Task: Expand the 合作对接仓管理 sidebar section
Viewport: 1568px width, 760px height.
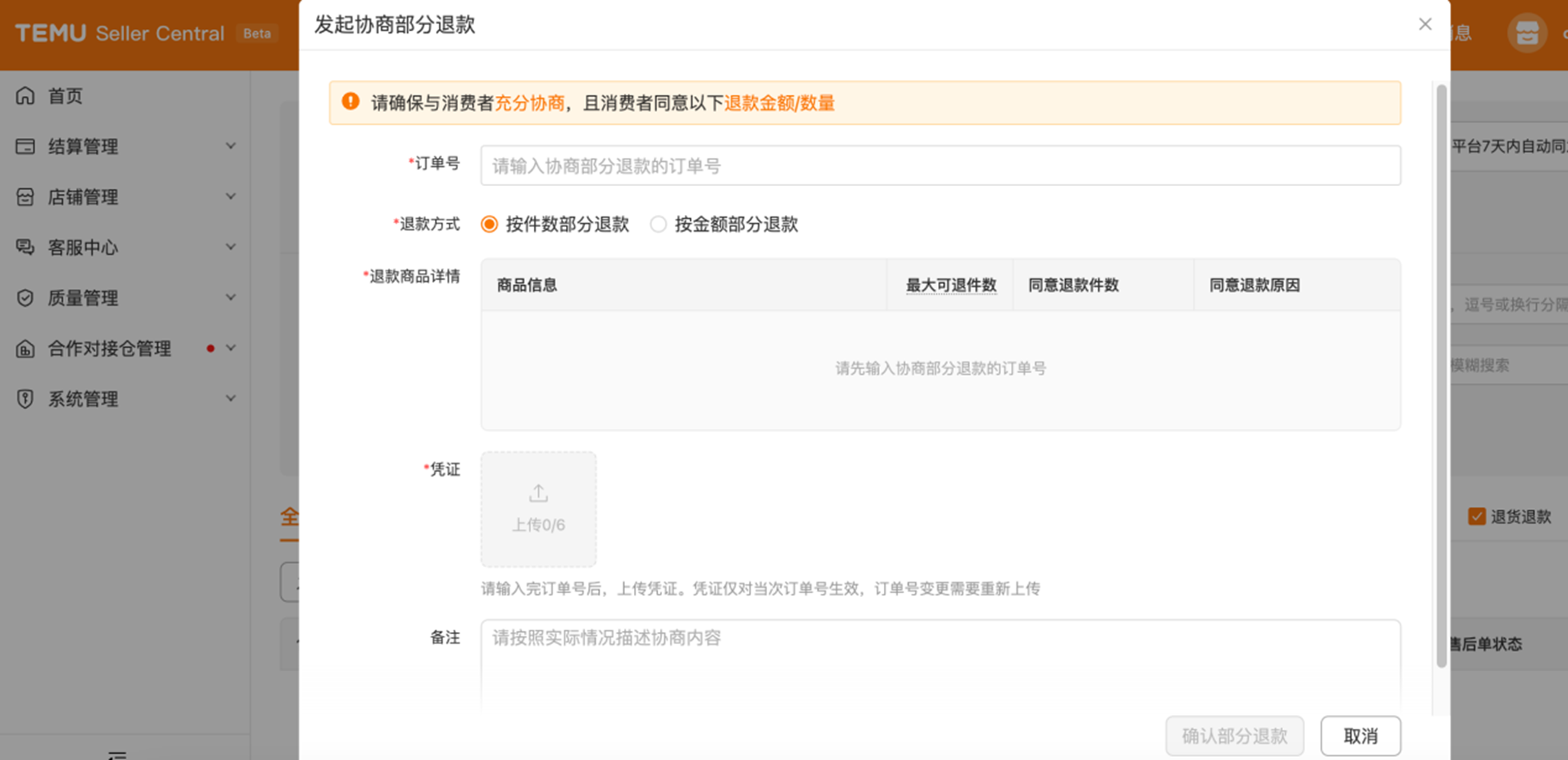Action: coord(231,348)
